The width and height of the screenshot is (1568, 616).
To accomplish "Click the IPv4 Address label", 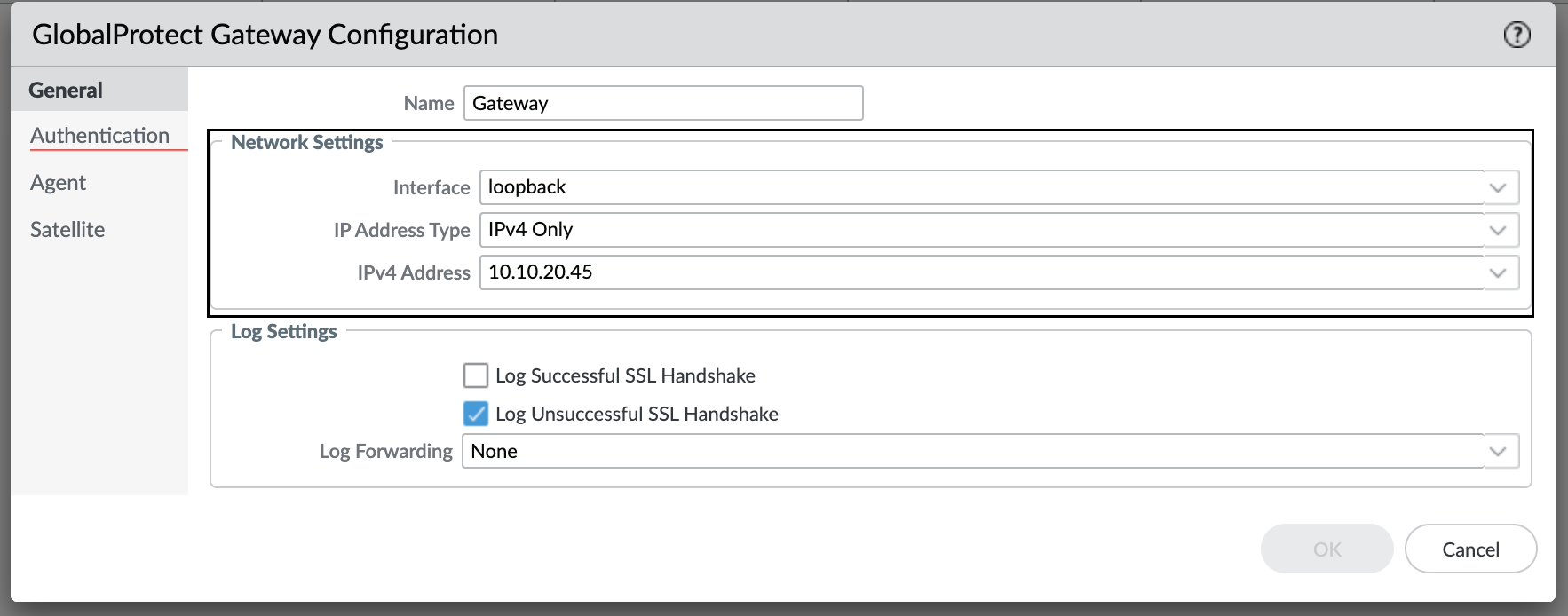I will (414, 272).
